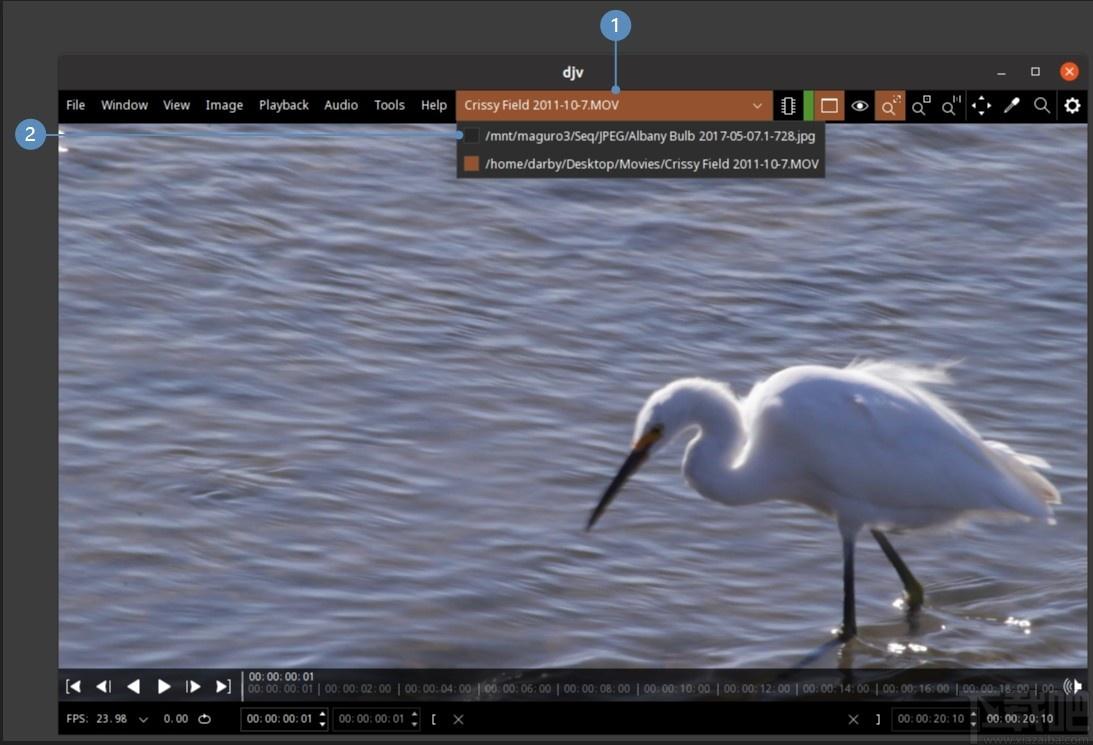The width and height of the screenshot is (1093, 745).
Task: Open the Image menu
Action: [224, 105]
